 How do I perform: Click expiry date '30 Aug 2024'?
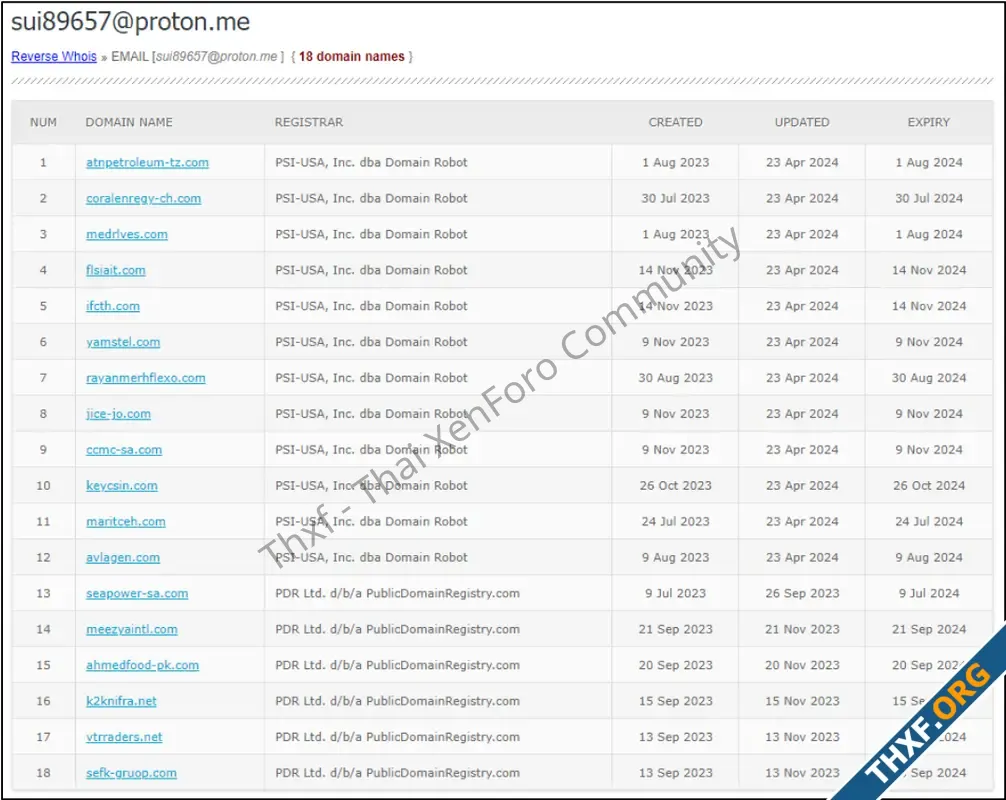click(929, 378)
